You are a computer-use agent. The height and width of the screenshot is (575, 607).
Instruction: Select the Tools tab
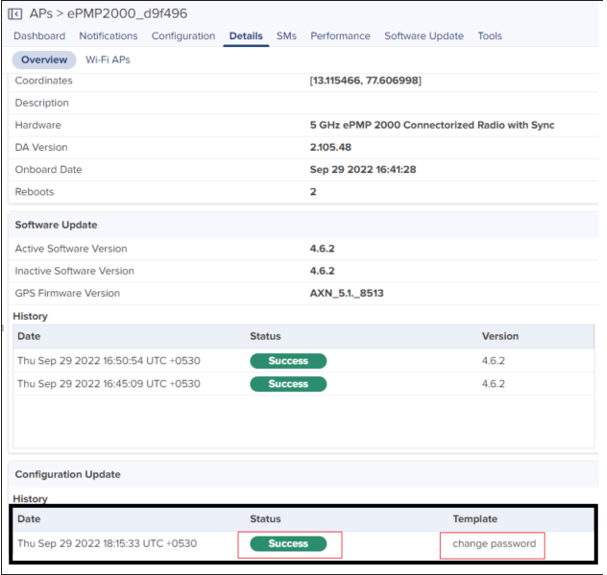490,36
